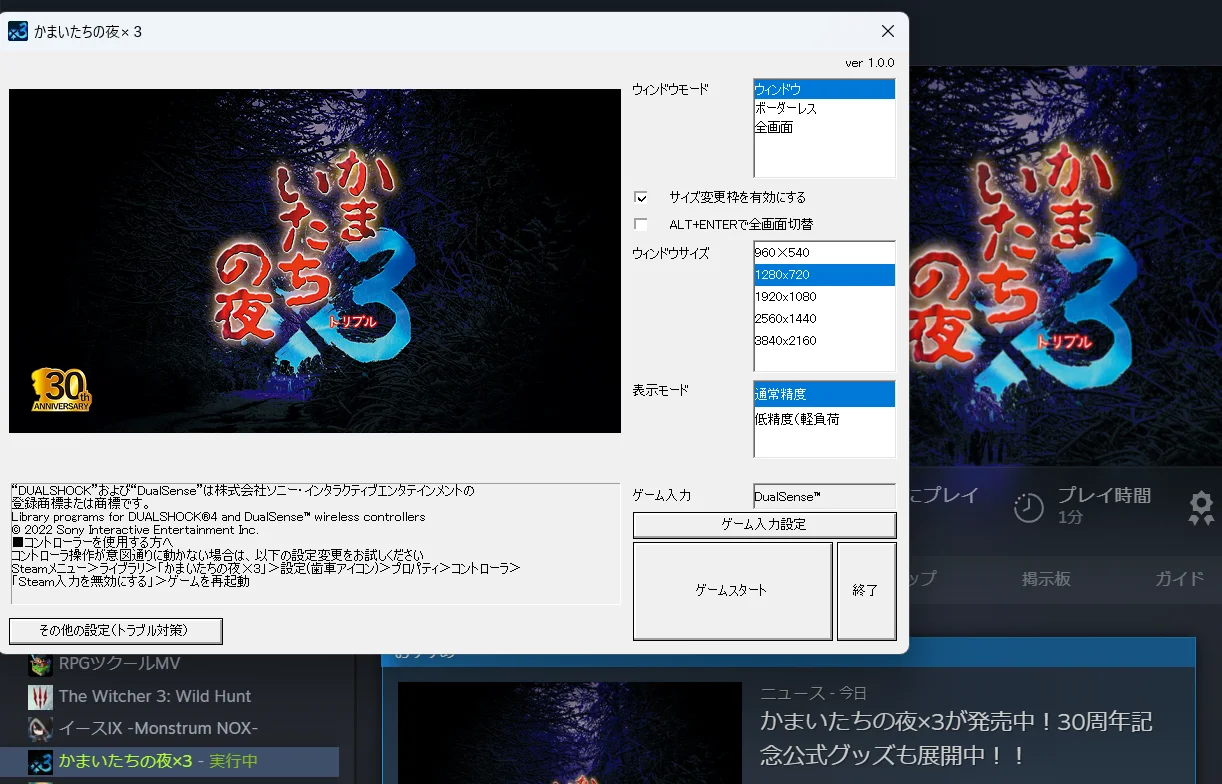
Task: Select the 2560x1440 window size
Action: click(x=824, y=318)
